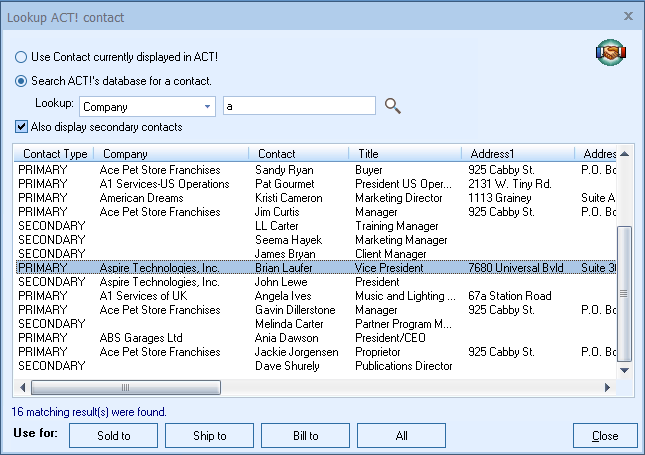Click the Title column header
The width and height of the screenshot is (645, 455).
pos(368,154)
